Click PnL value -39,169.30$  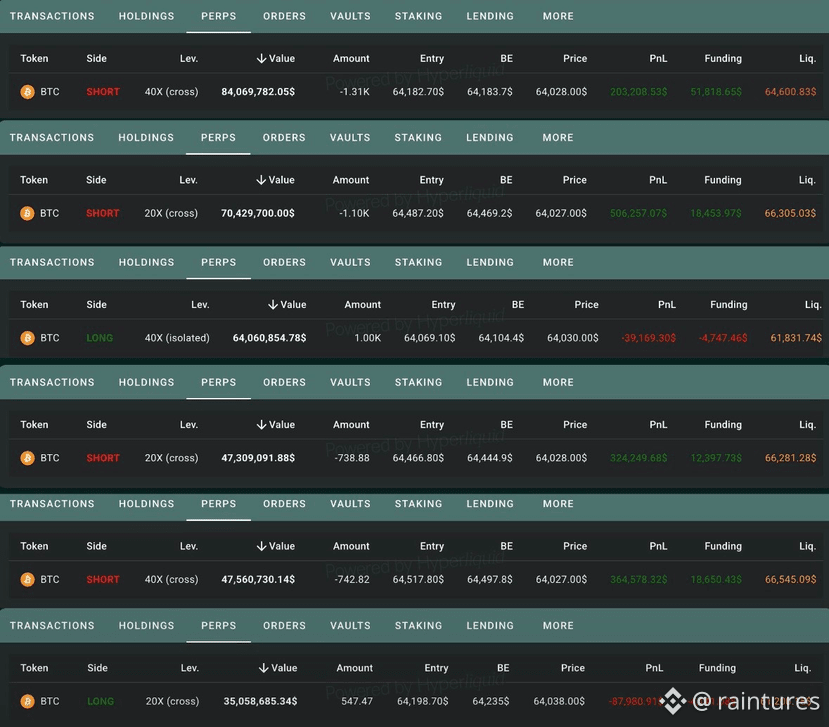pyautogui.click(x=648, y=338)
